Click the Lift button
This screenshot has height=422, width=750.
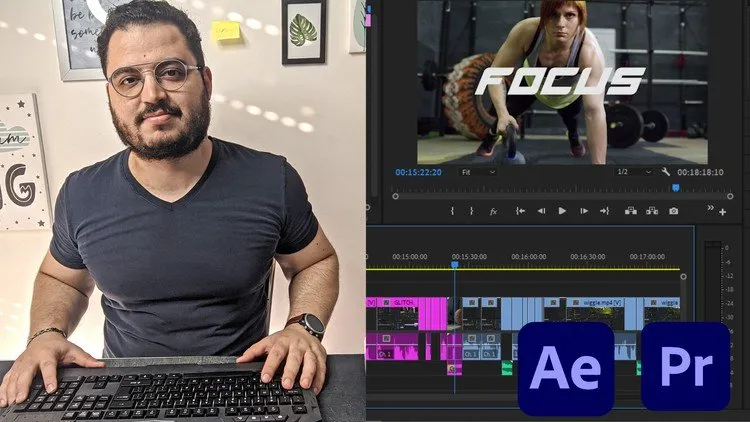[630, 211]
